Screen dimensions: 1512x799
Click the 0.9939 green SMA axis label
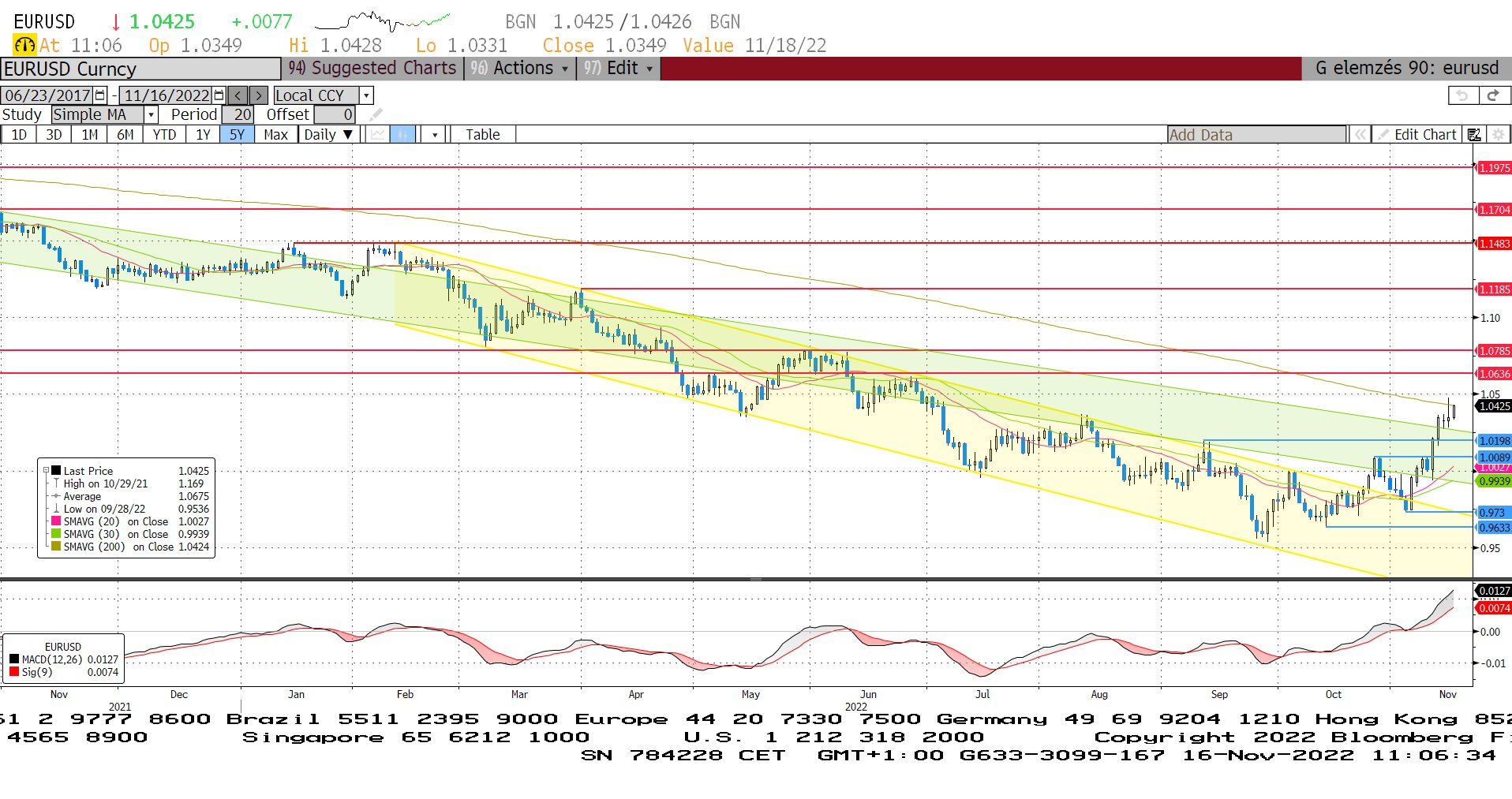(x=1493, y=481)
